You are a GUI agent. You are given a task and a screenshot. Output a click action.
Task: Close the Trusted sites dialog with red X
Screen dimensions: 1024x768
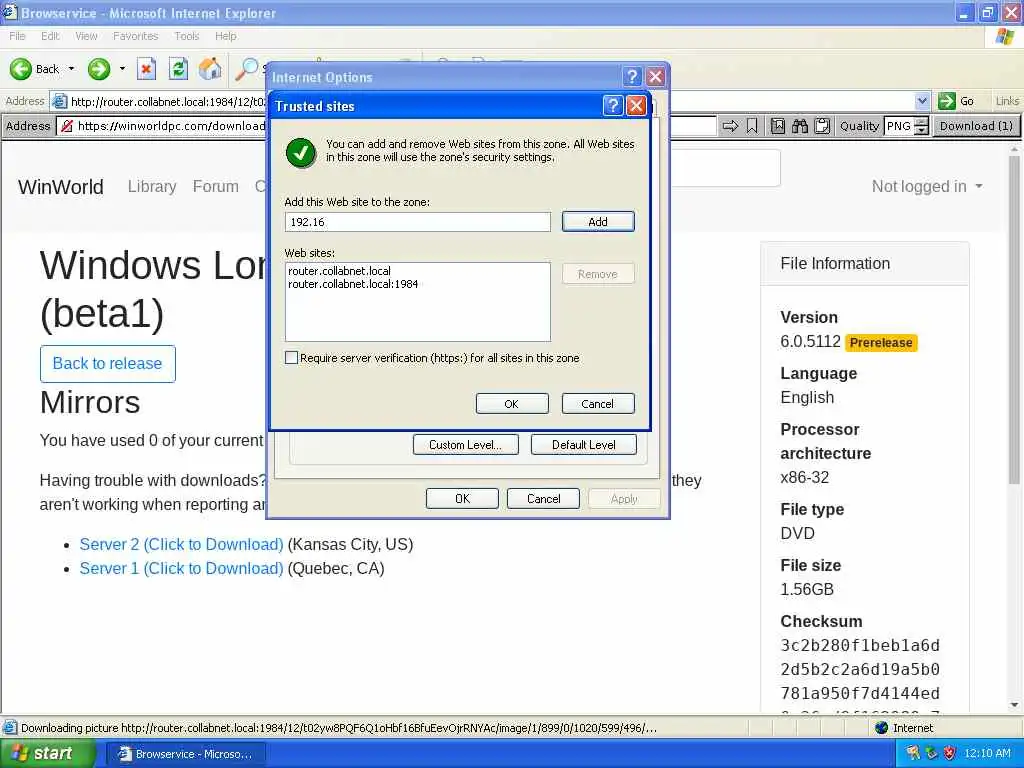pyautogui.click(x=636, y=105)
